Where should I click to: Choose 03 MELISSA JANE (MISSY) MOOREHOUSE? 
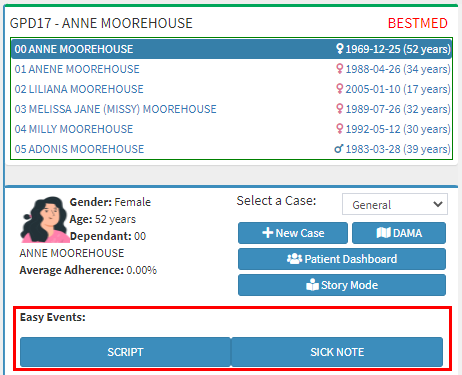pyautogui.click(x=231, y=109)
